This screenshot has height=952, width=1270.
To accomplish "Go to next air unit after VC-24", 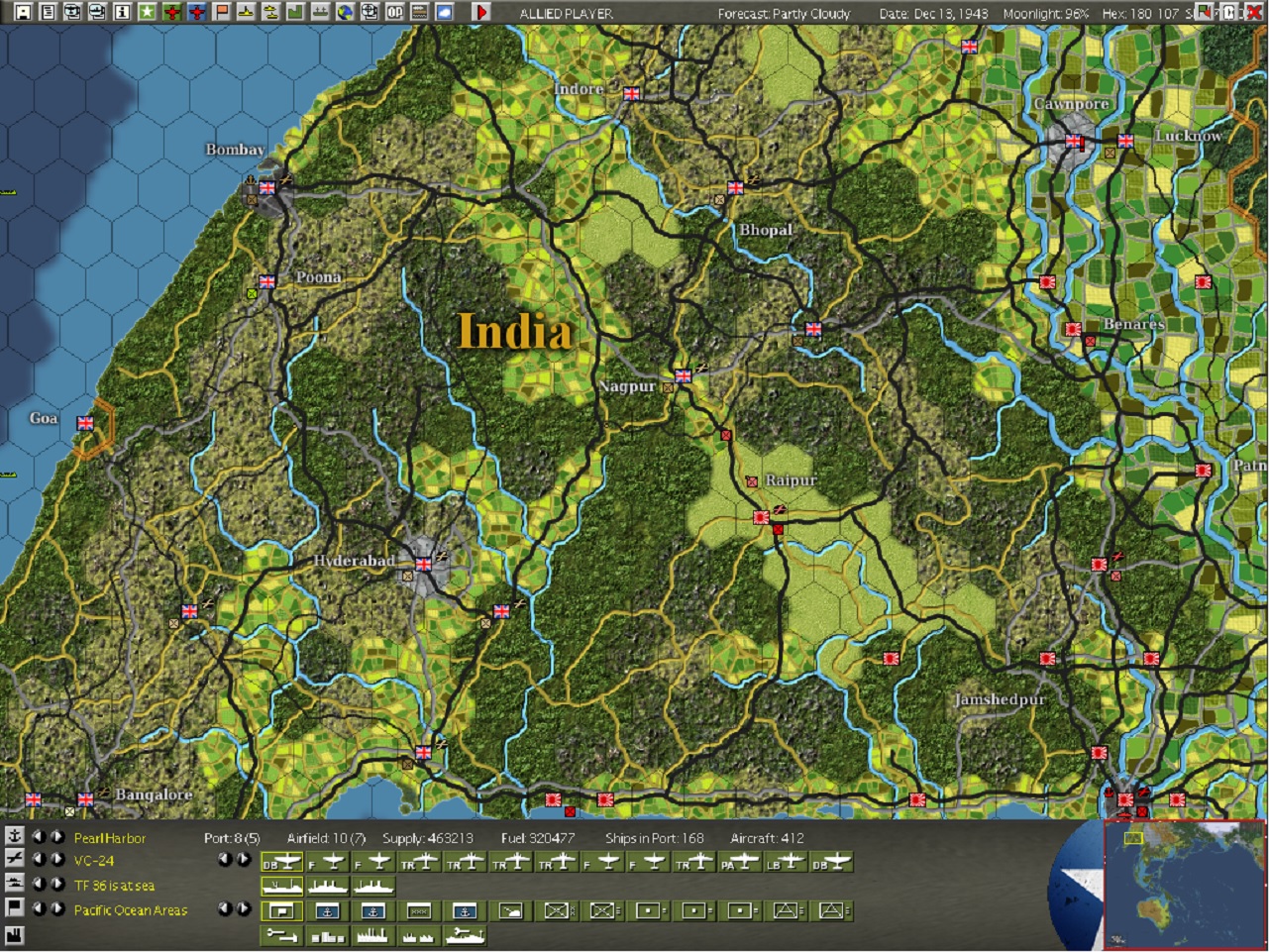I will tap(57, 860).
